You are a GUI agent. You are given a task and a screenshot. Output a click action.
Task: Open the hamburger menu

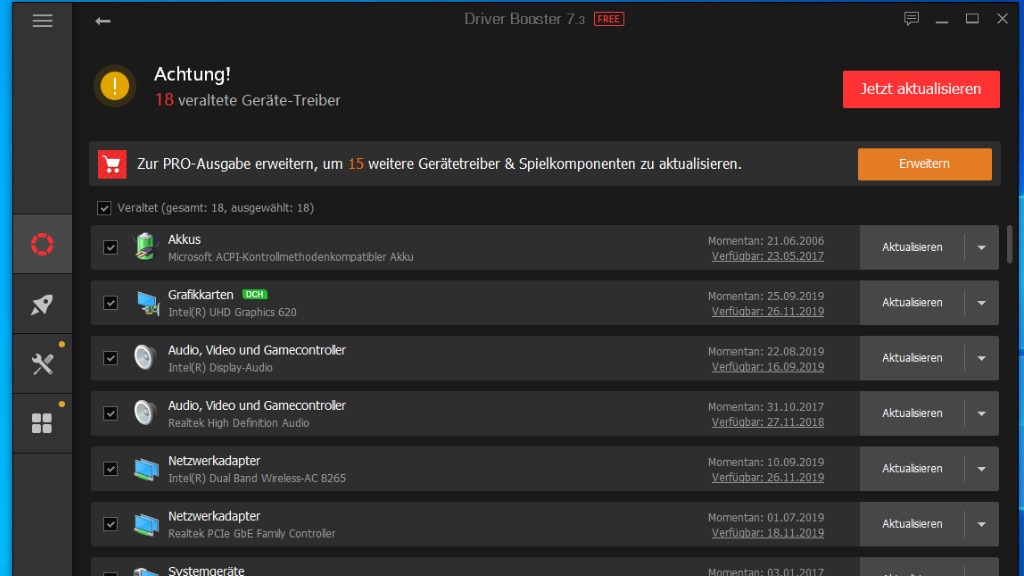(x=42, y=21)
